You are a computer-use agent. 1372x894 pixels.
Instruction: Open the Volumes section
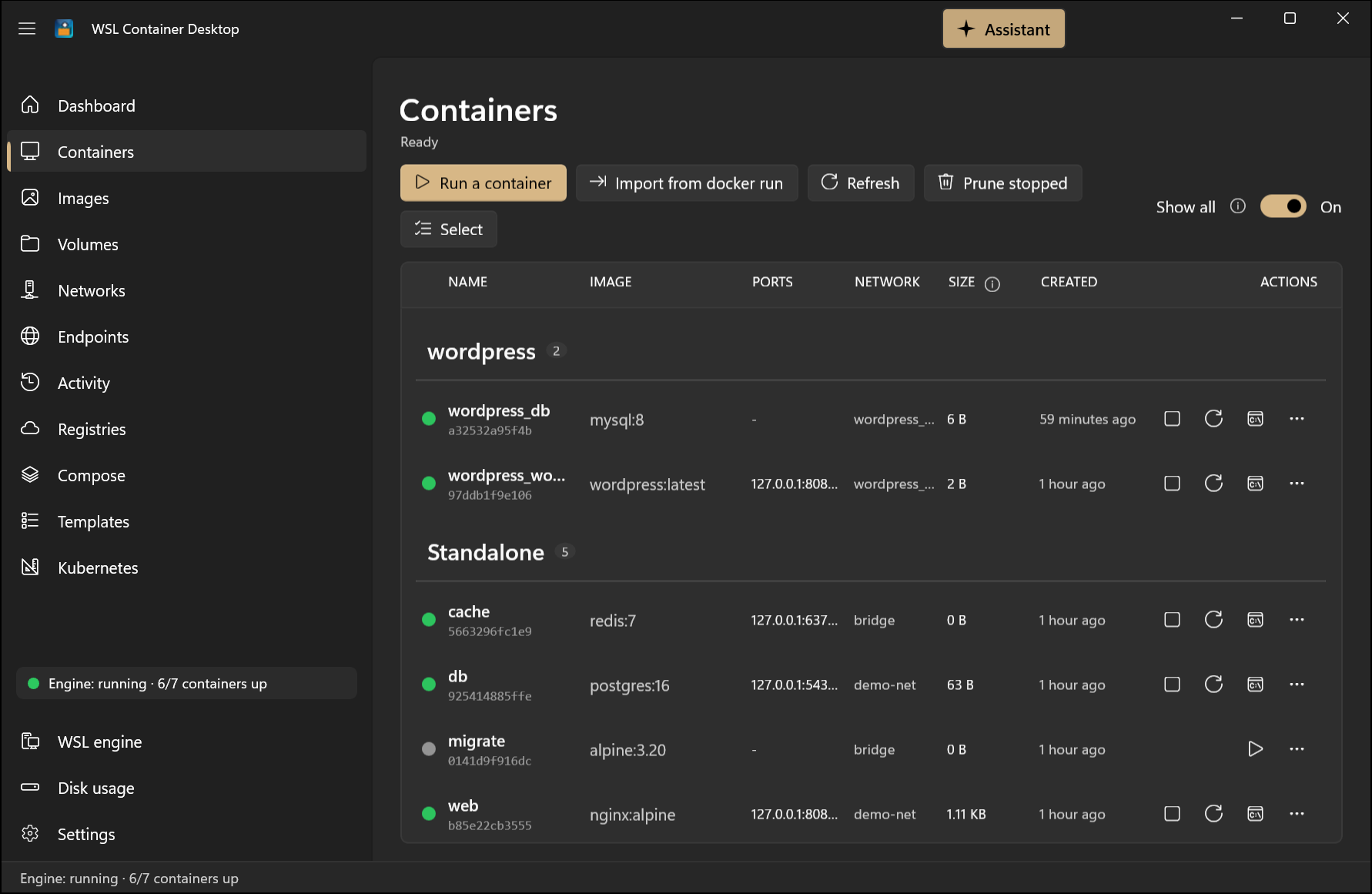tap(186, 244)
